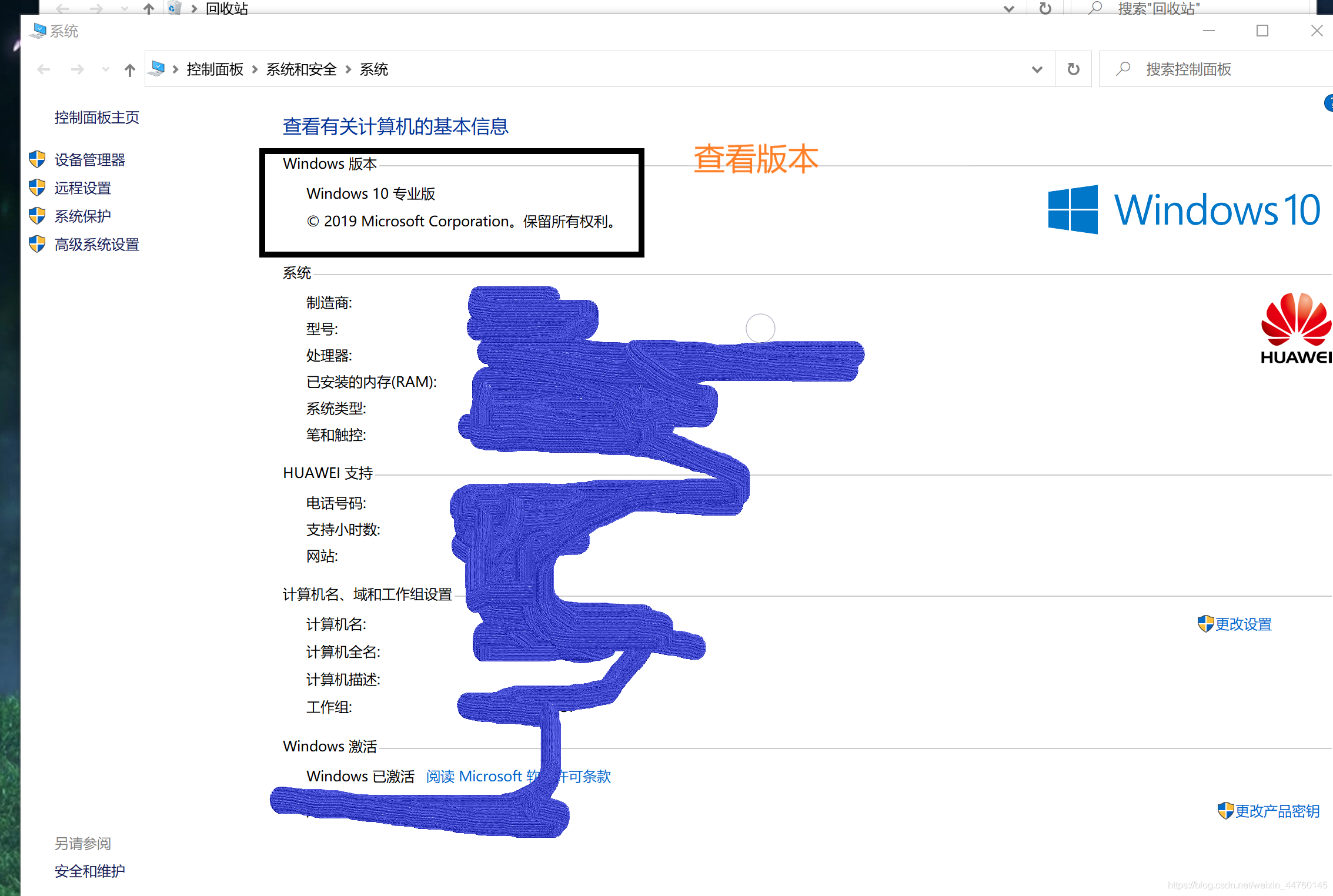Select 控制面板 breadcrumb
This screenshot has height=896, width=1333.
pos(215,69)
